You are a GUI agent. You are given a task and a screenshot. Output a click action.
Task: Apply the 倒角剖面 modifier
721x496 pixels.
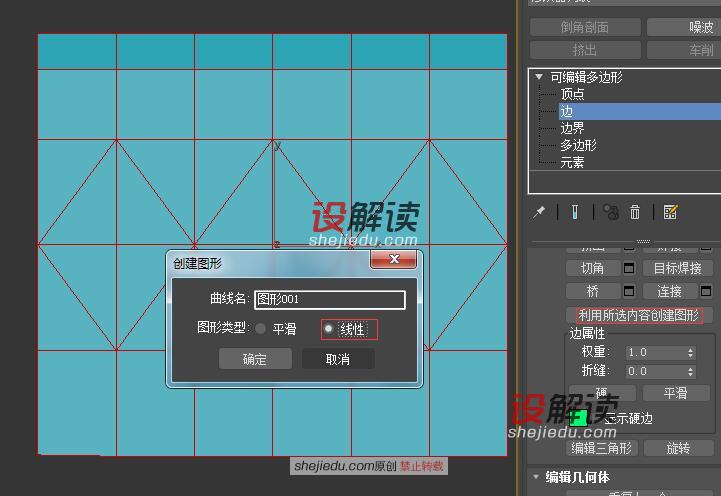[585, 27]
